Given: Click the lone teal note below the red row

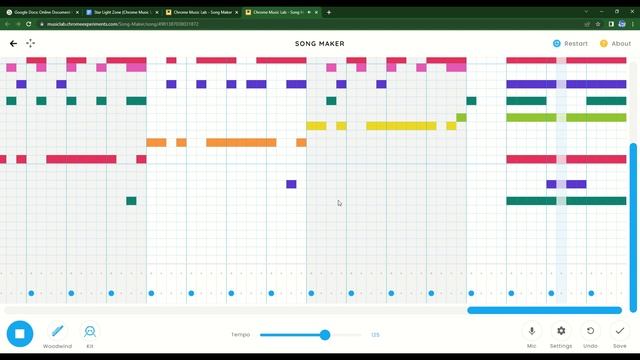Looking at the screenshot, I should pyautogui.click(x=131, y=201).
